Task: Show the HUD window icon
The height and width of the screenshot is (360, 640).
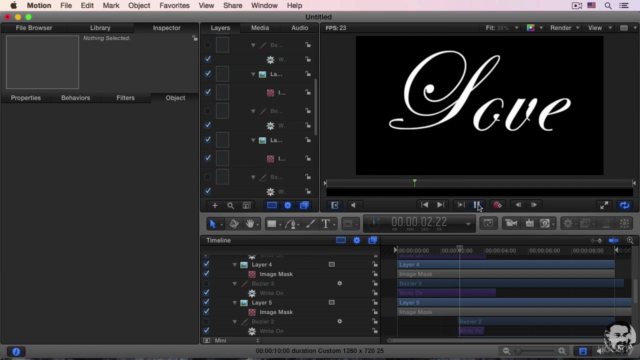Action: (488, 223)
